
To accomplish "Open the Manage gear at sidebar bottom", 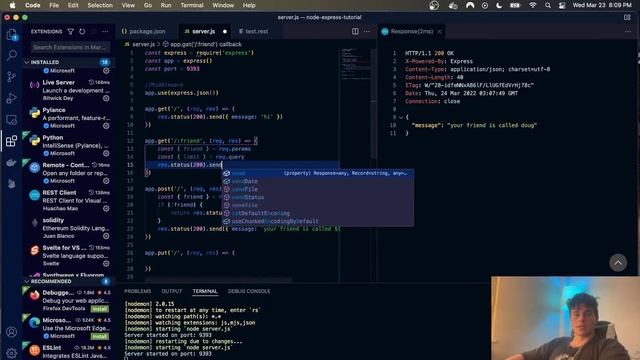I will [x=11, y=353].
